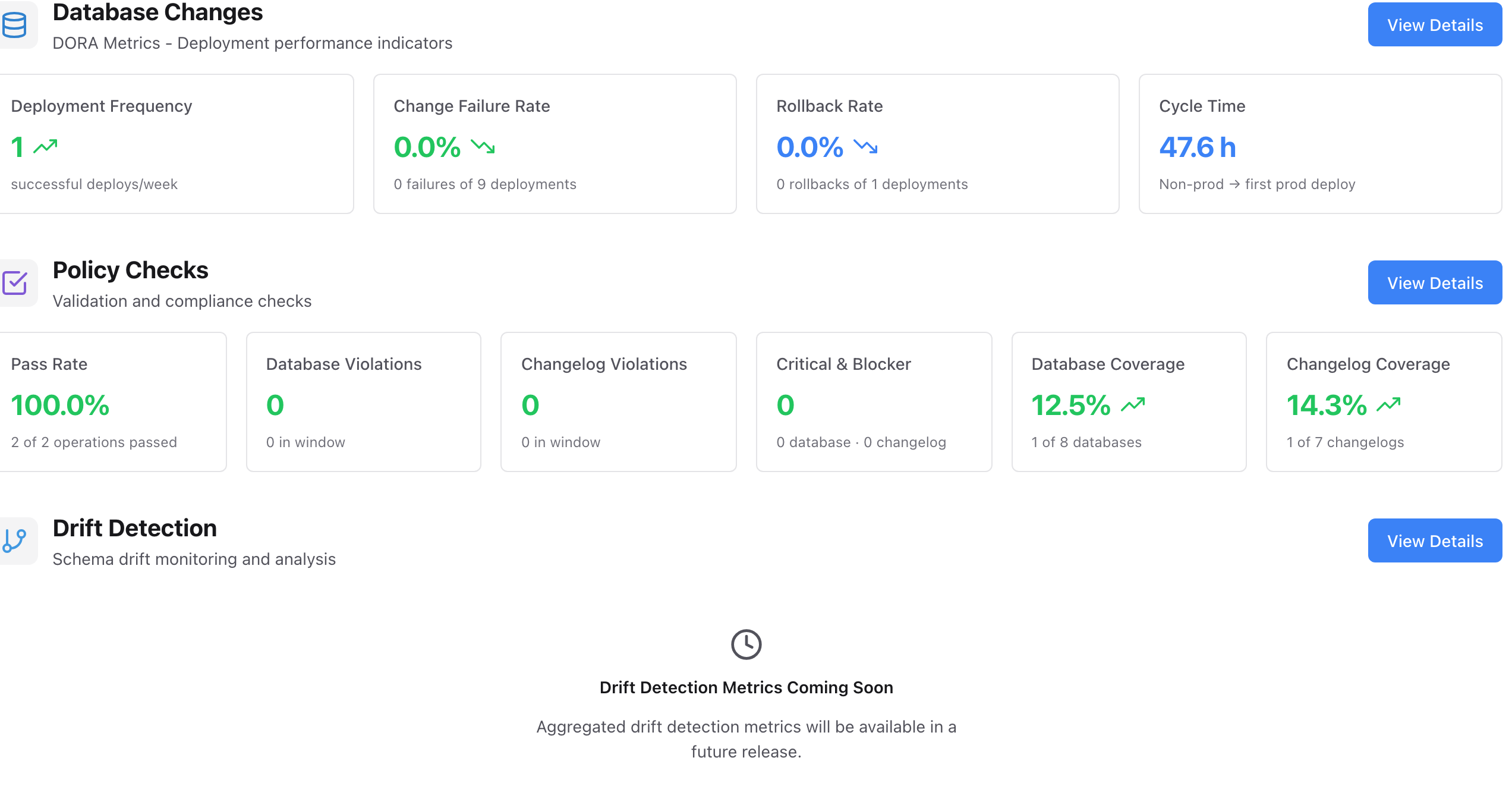Click the Changelog Coverage upward trend arrow
The height and width of the screenshot is (811, 1512).
[1389, 405]
